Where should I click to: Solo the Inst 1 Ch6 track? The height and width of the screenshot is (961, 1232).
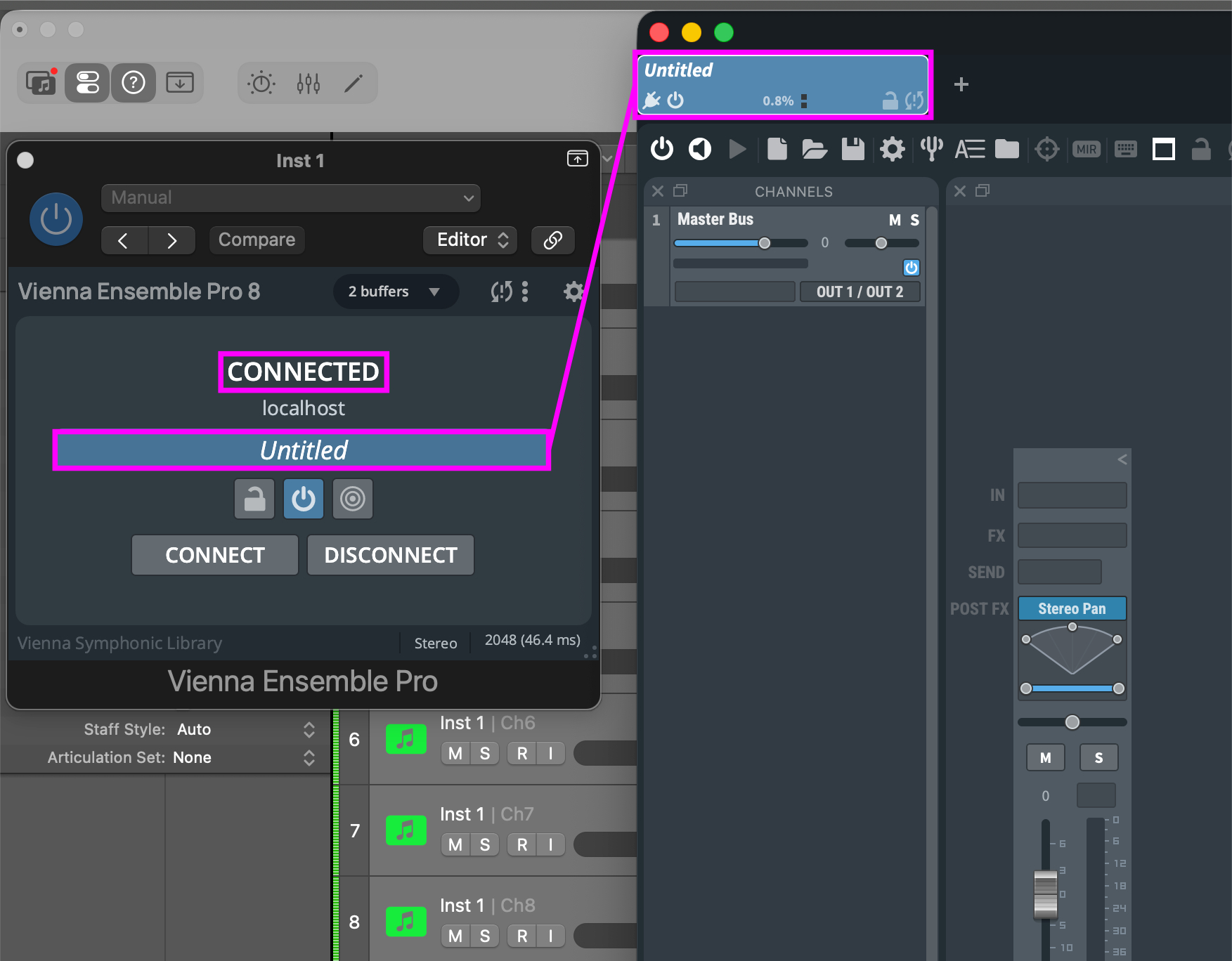[x=485, y=754]
